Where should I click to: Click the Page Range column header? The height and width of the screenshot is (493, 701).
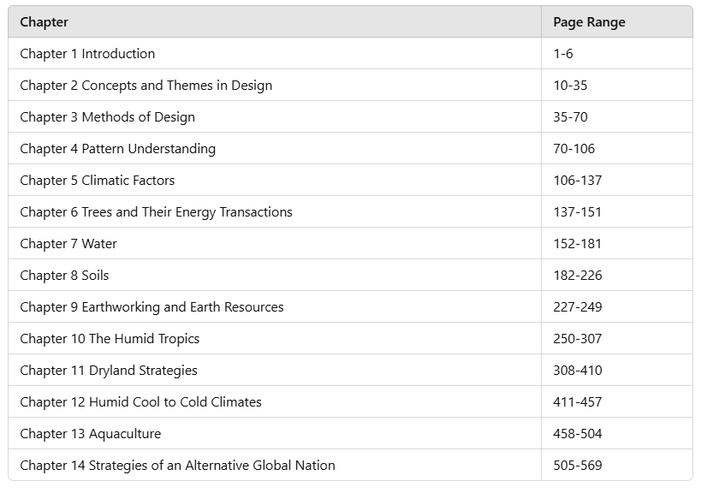[x=589, y=22]
